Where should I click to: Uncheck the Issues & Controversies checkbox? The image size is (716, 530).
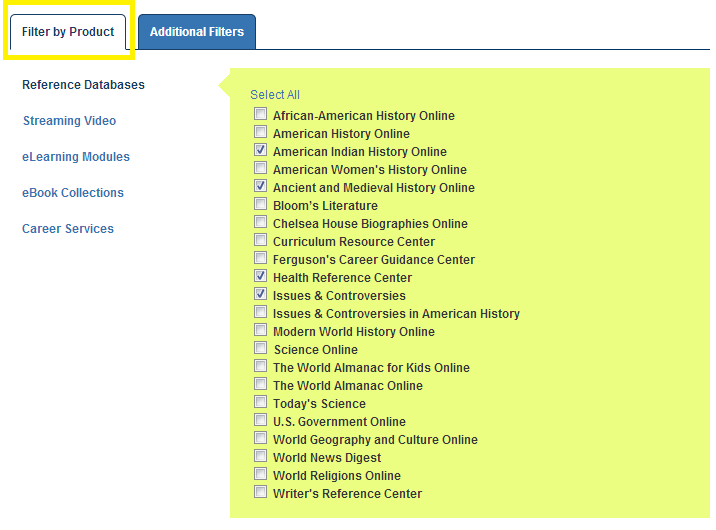pyautogui.click(x=260, y=294)
